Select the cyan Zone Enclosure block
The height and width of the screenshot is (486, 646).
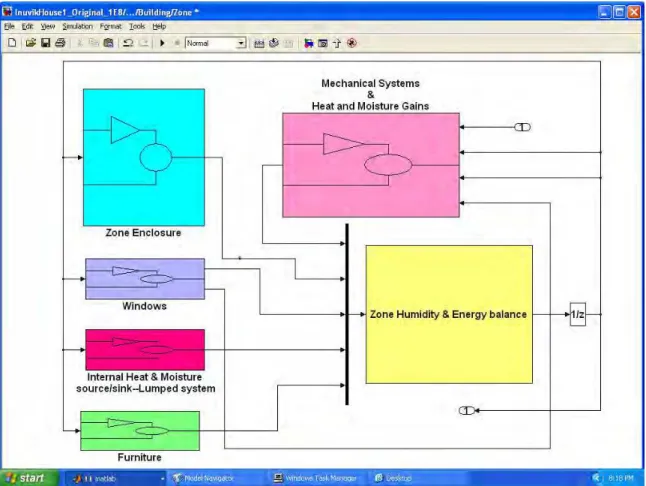[x=144, y=157]
